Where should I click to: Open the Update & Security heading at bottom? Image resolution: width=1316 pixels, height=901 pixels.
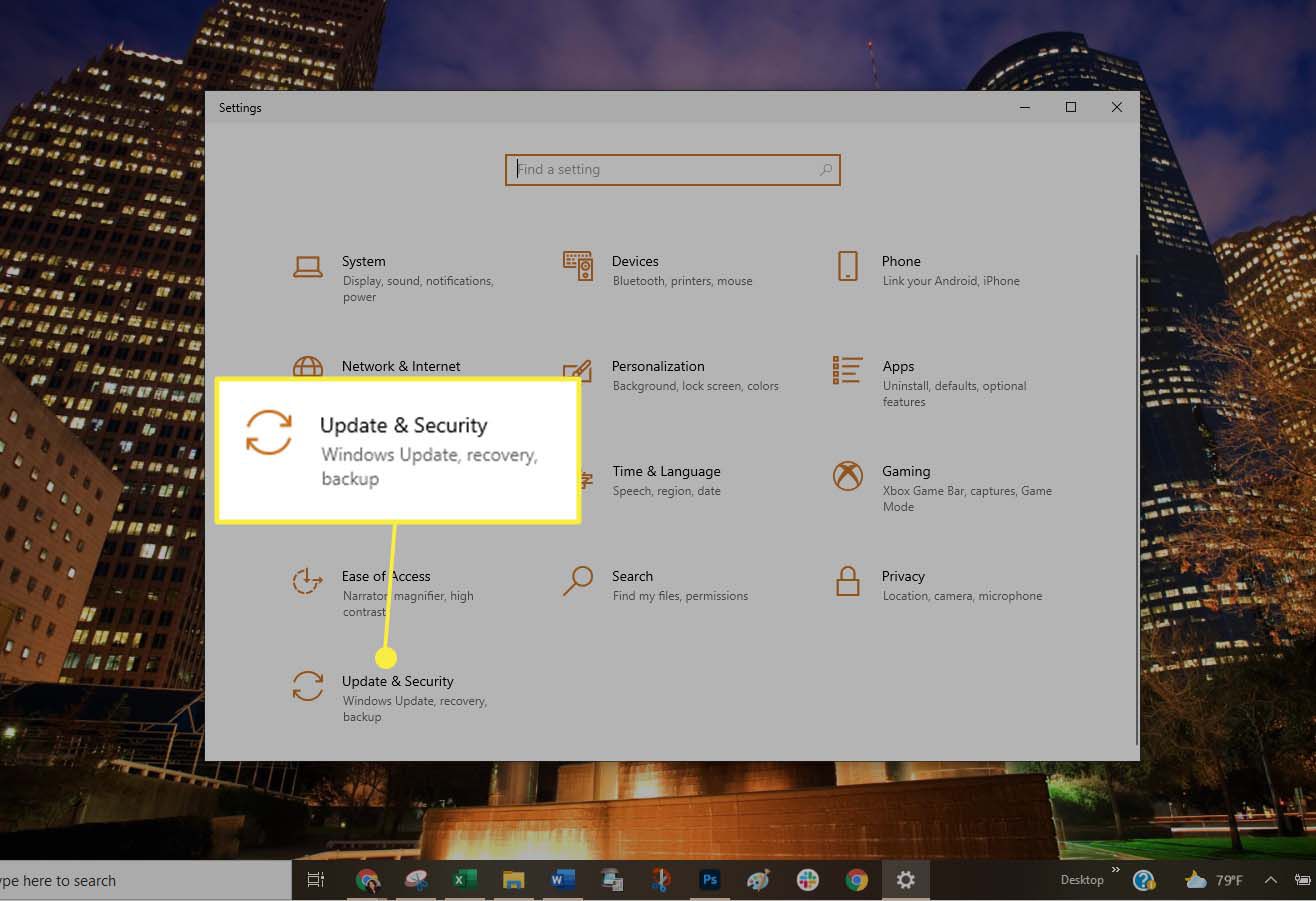click(398, 681)
